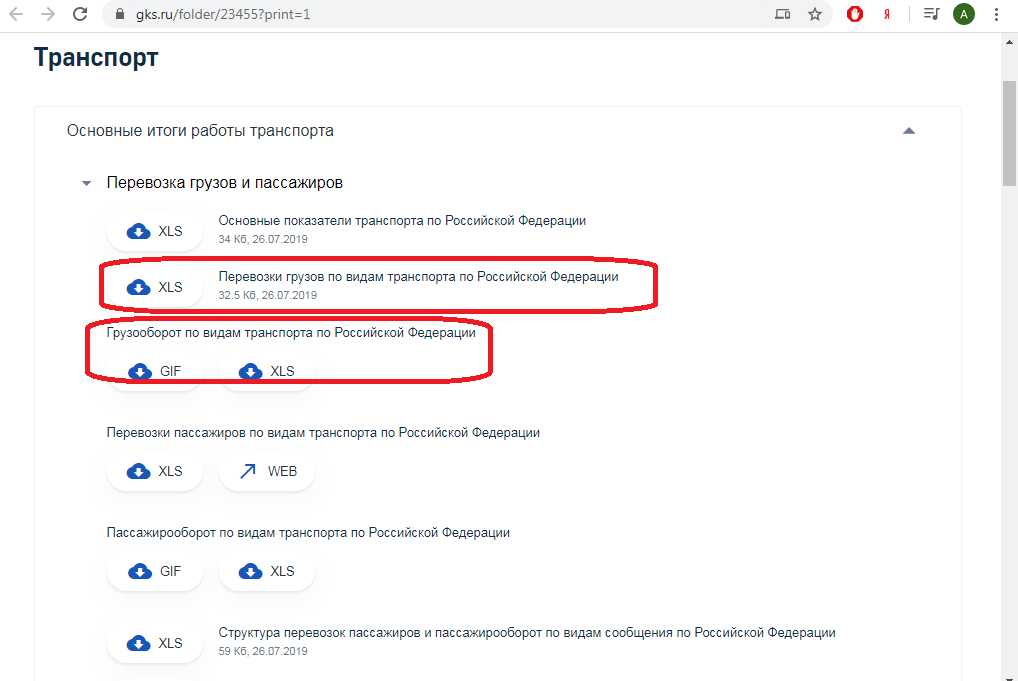This screenshot has height=681, width=1018.
Task: Click heading Перевозки пассажиров по видам транспорта
Action: tap(323, 432)
